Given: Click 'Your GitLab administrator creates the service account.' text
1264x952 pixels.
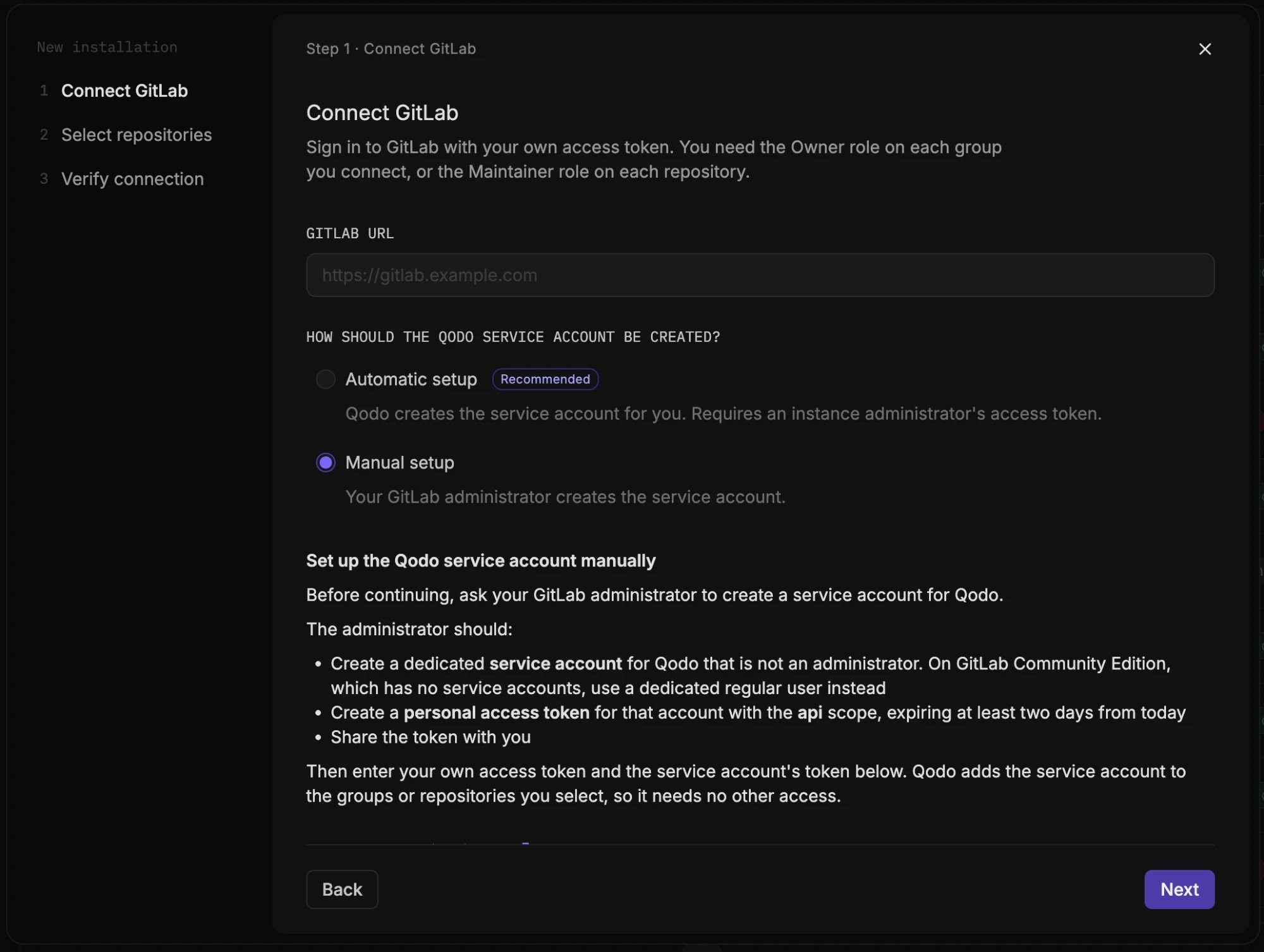Looking at the screenshot, I should click(x=565, y=497).
